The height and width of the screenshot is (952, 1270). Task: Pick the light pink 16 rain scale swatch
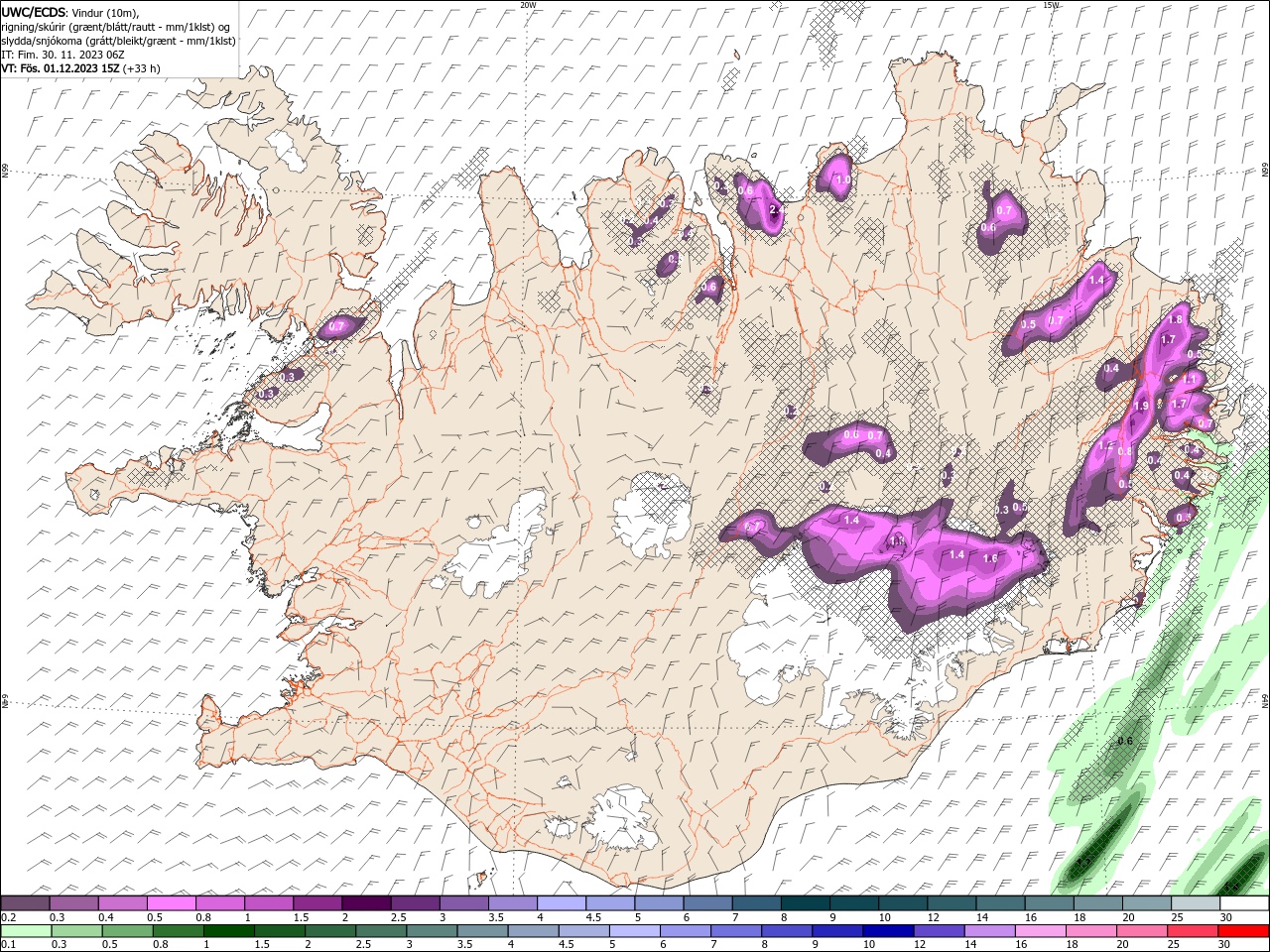point(1040,931)
